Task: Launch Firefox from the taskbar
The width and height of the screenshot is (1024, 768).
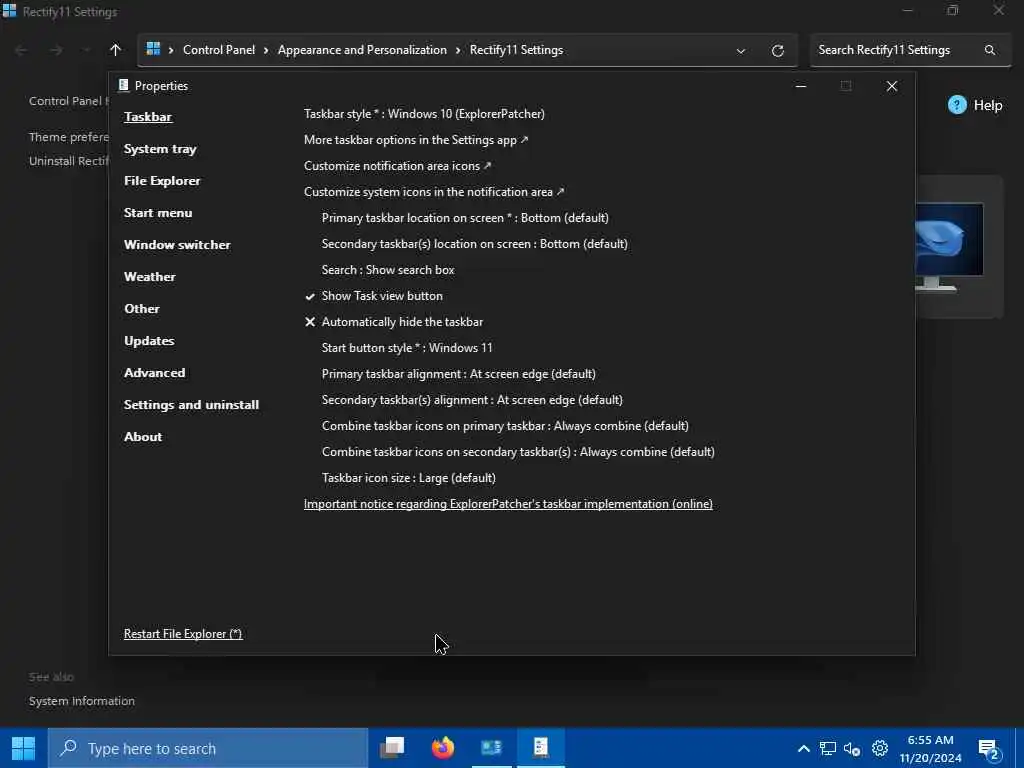Action: coord(443,748)
